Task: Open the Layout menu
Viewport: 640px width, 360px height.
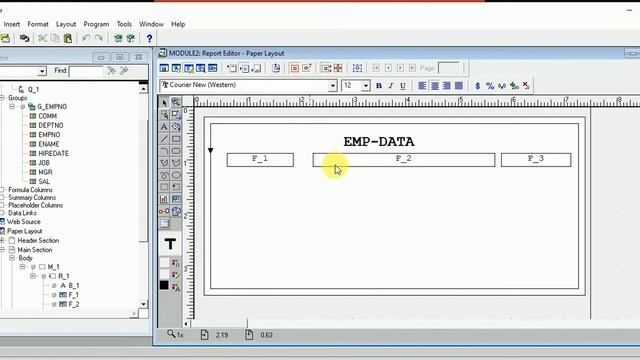Action: click(66, 24)
